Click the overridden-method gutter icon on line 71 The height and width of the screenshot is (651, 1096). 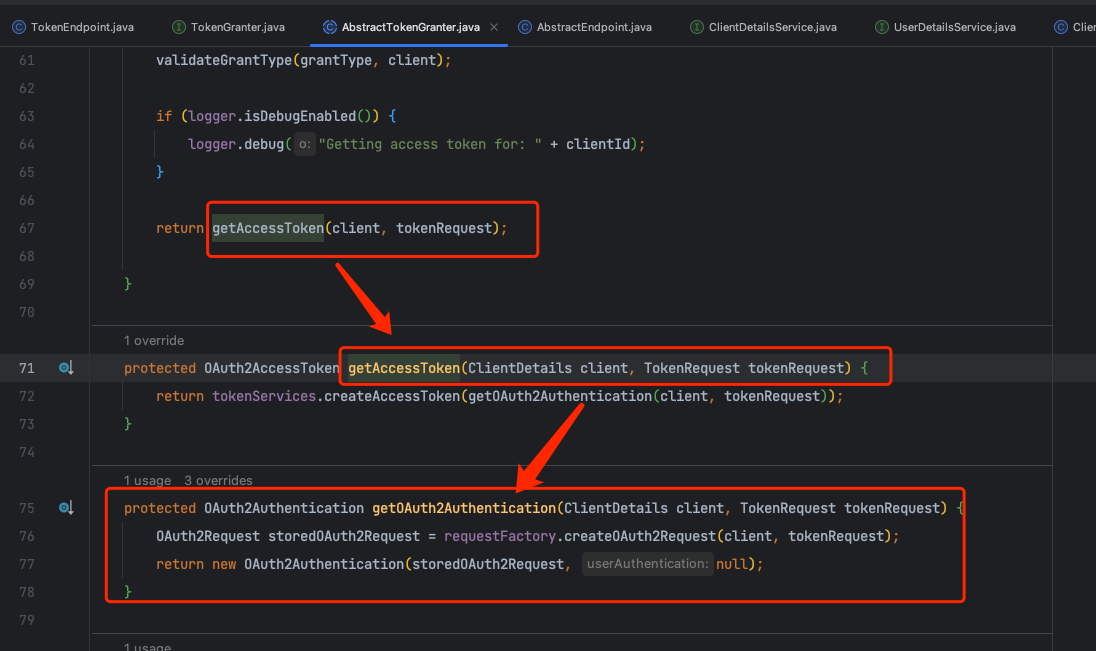[66, 368]
